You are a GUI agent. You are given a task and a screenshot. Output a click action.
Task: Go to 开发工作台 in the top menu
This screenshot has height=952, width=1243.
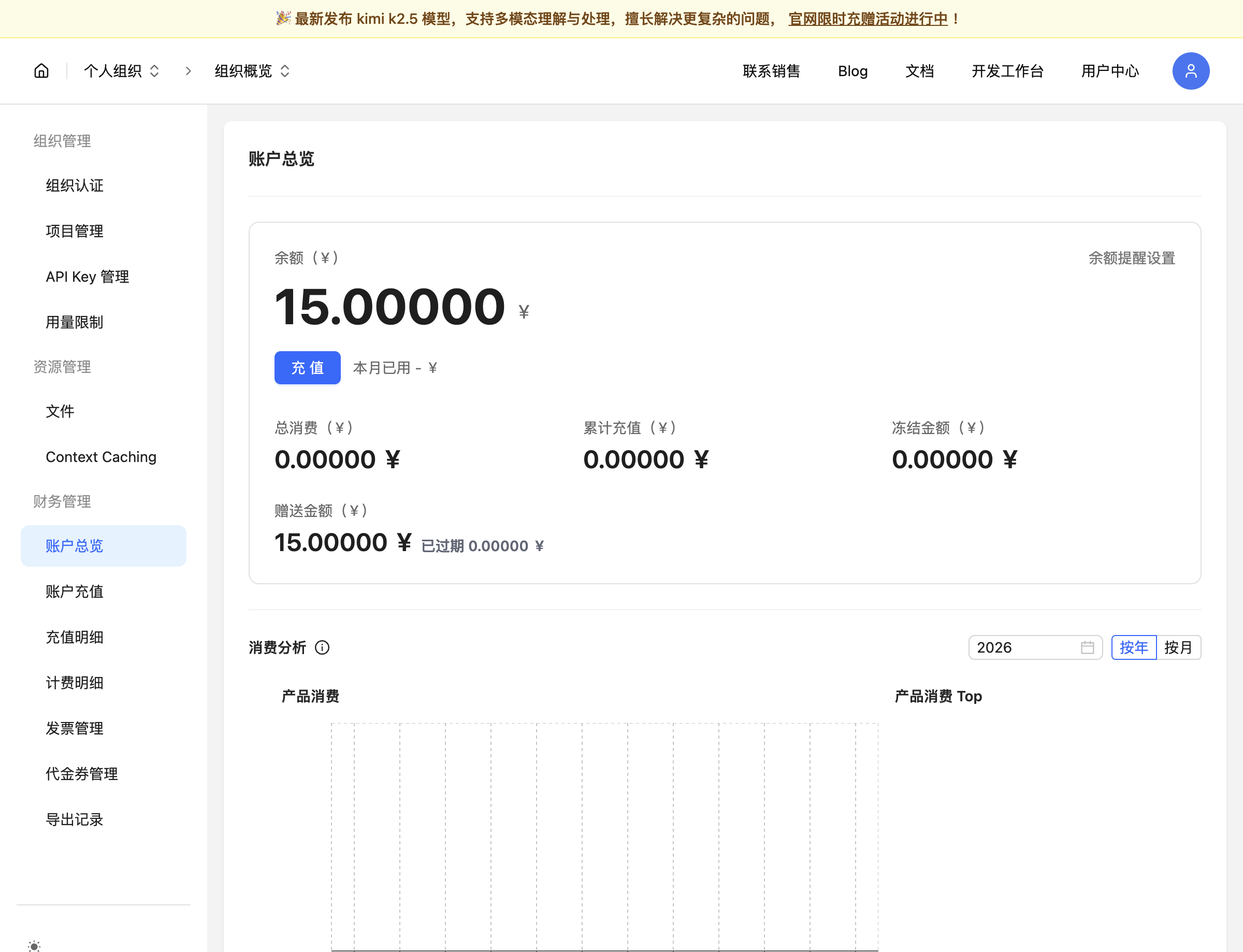(1007, 71)
